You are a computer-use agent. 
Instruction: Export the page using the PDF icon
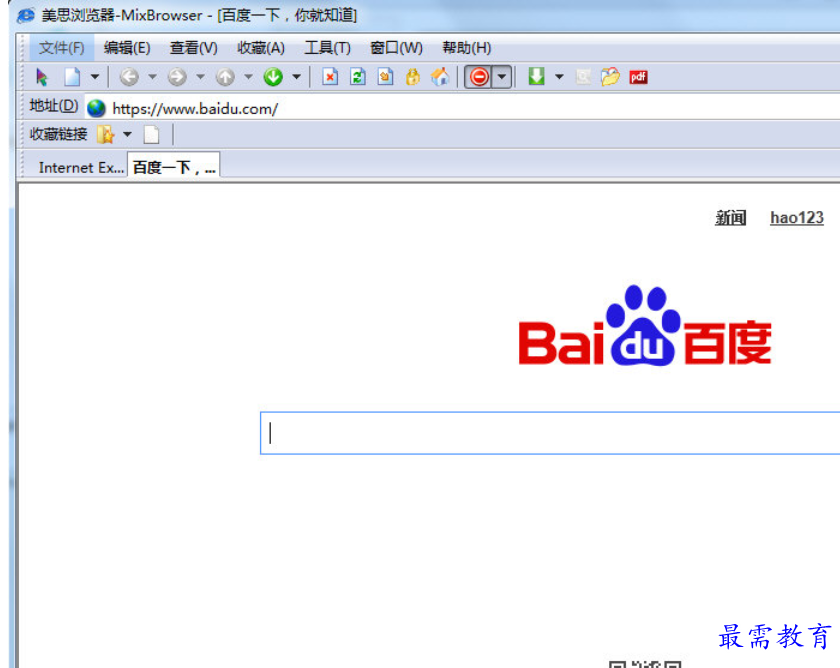[x=637, y=77]
